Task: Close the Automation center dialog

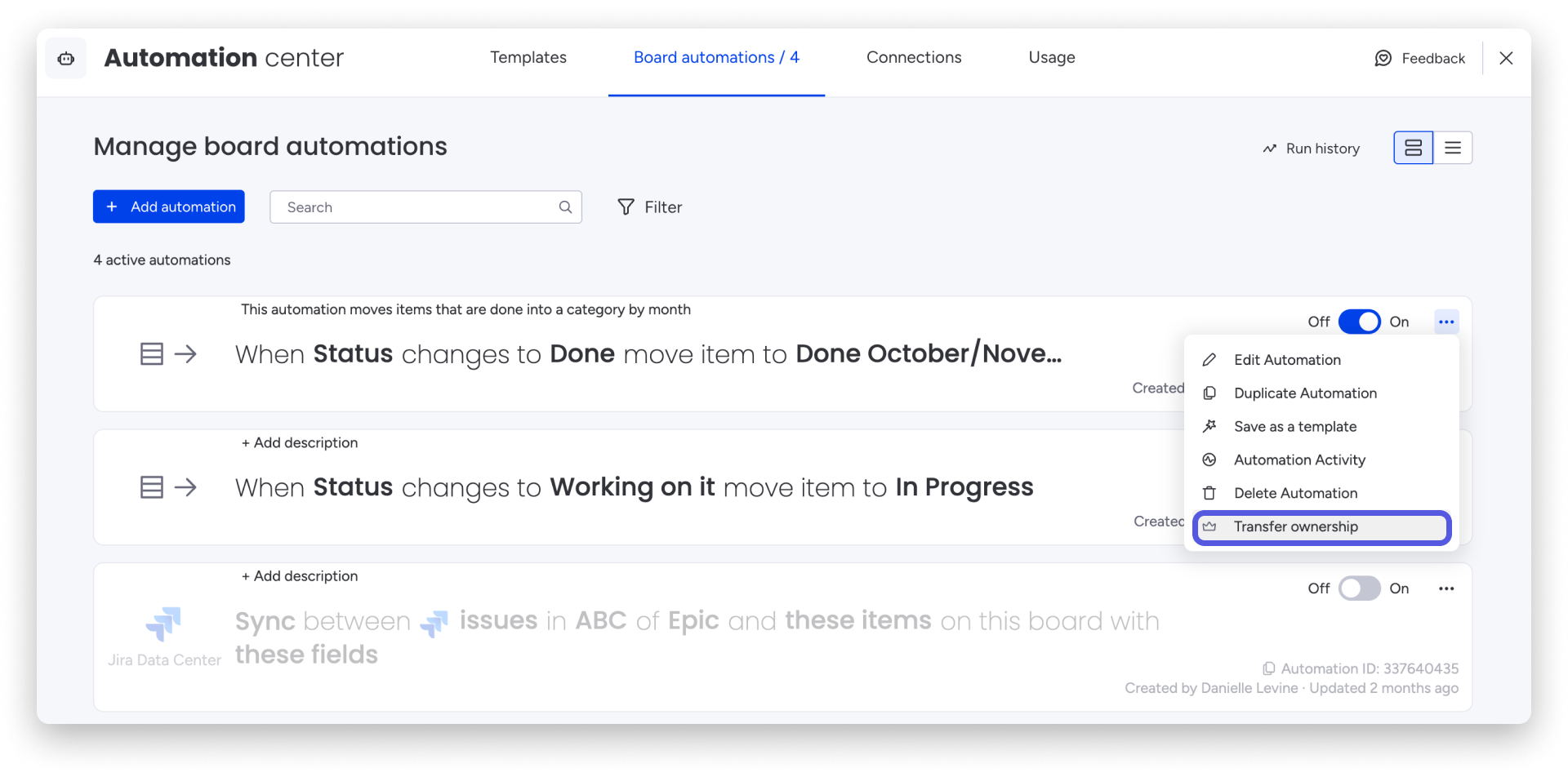Action: (1507, 58)
